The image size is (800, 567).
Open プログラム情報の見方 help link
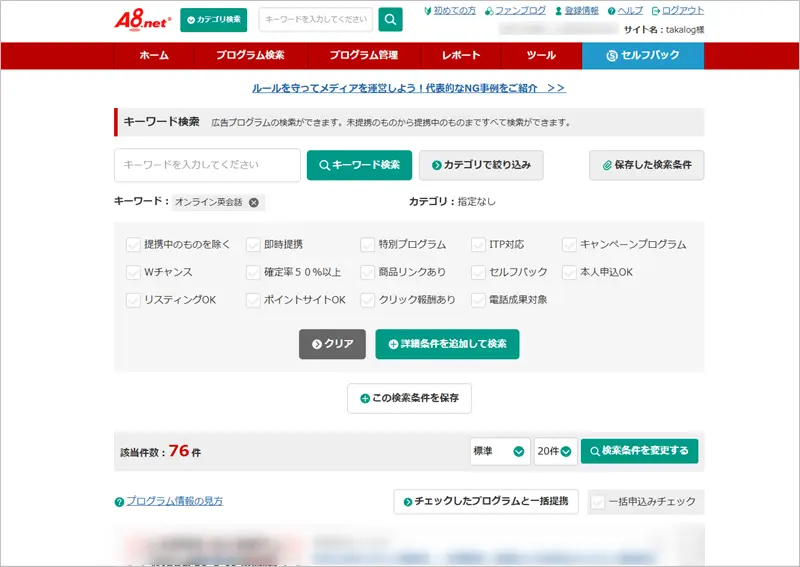[x=174, y=501]
